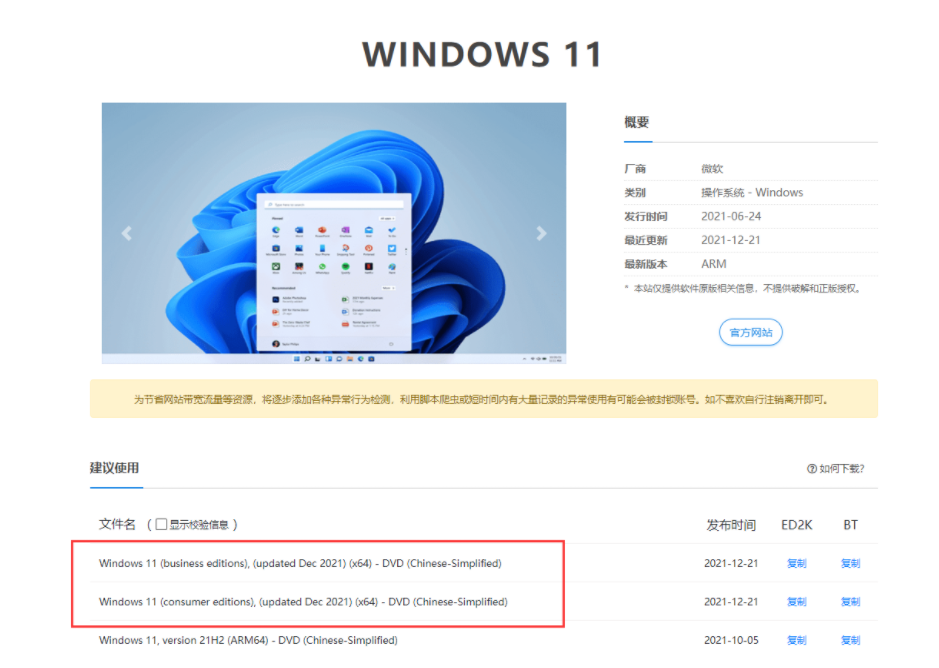
Task: Toggle the 显示校验信息 checkbox
Action: [161, 524]
